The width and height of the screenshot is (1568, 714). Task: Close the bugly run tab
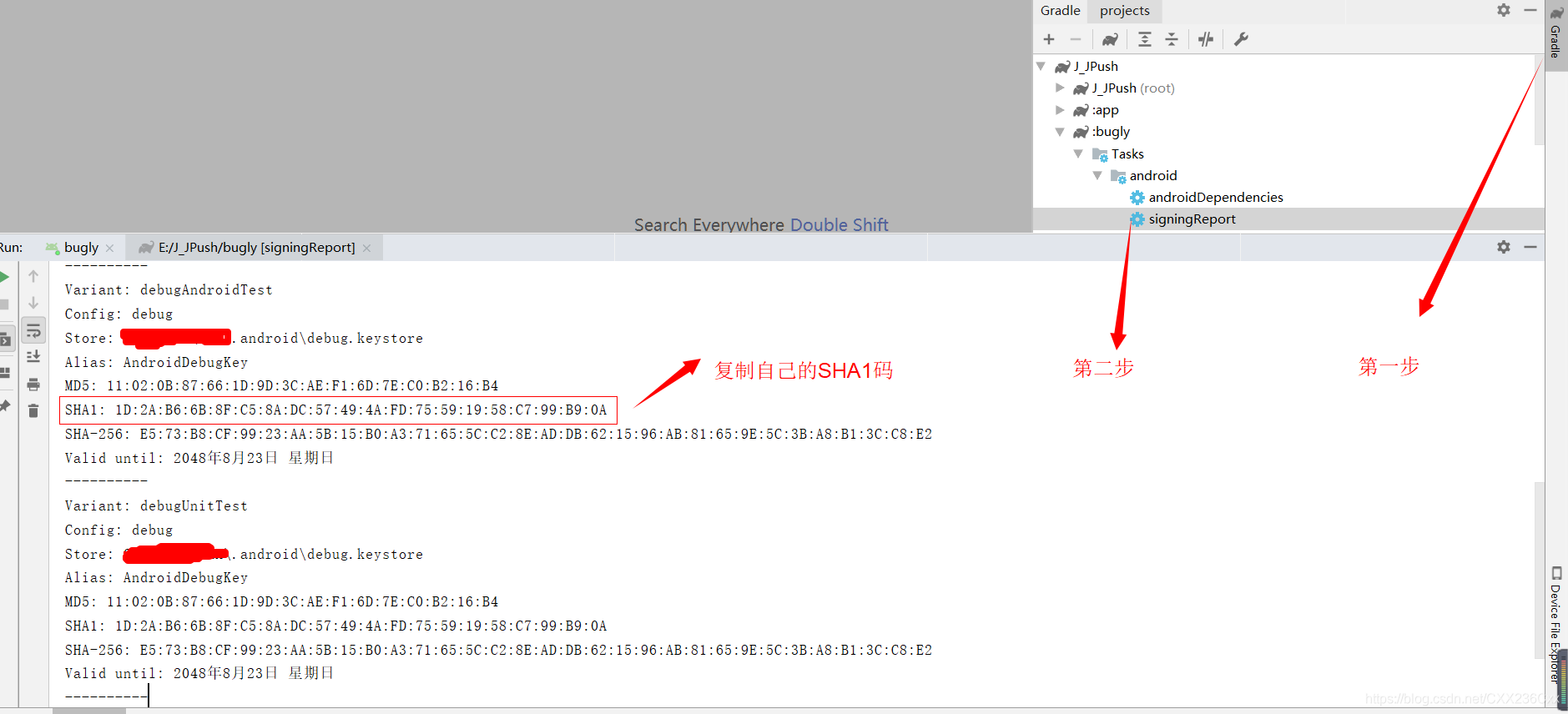coord(109,248)
